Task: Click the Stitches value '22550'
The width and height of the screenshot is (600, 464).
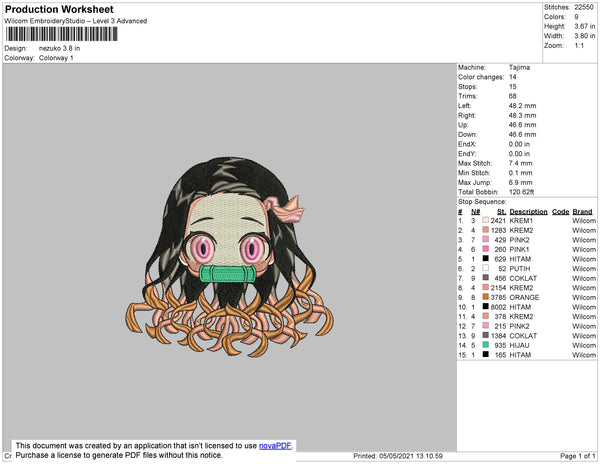Action: coord(584,7)
